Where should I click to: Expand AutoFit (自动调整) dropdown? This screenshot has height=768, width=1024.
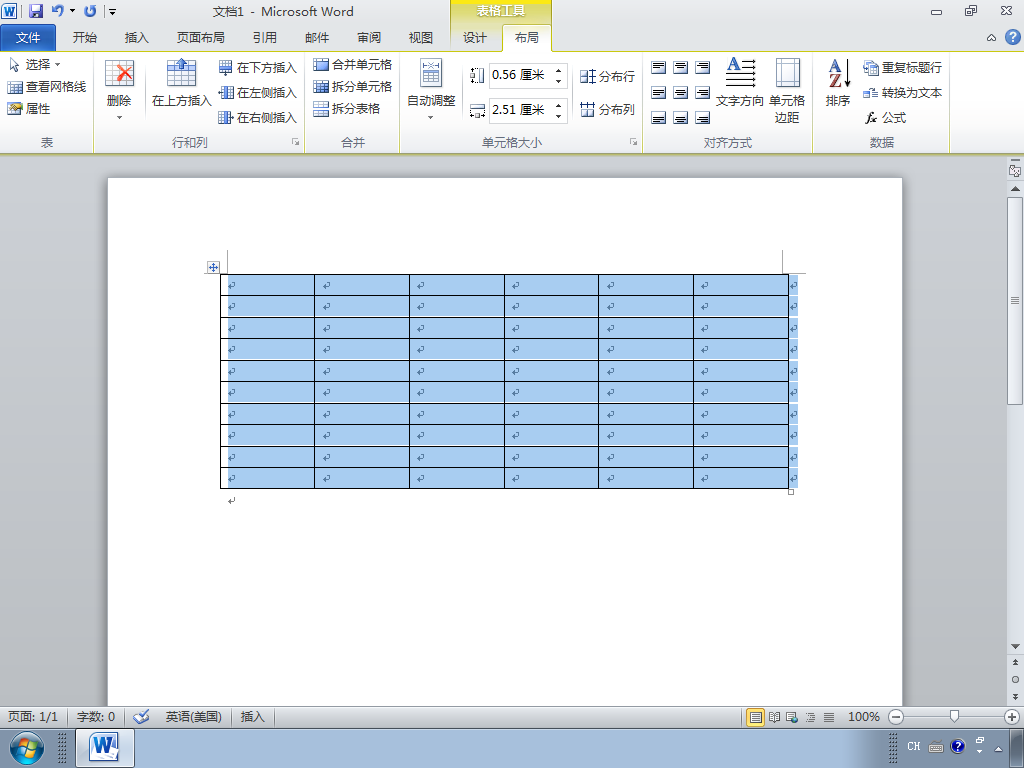click(x=431, y=90)
